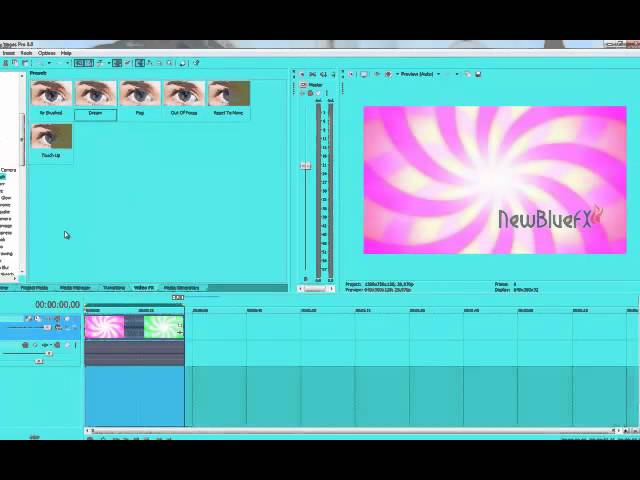Switch to the Media Generators tab
640x480 pixels.
181,288
